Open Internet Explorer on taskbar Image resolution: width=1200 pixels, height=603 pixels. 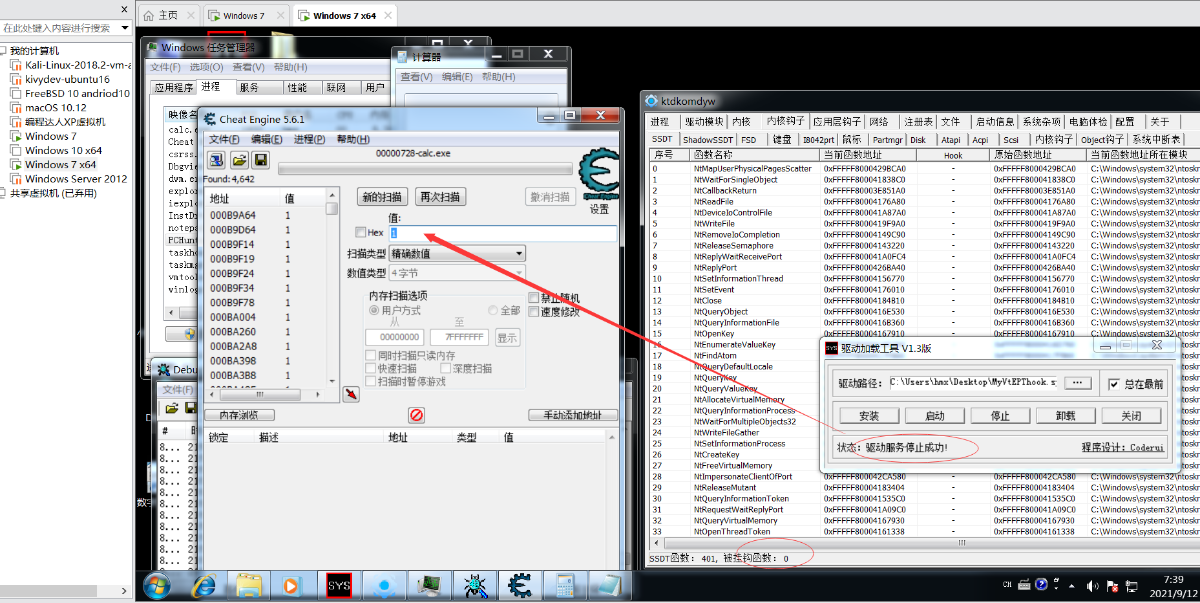(x=205, y=585)
